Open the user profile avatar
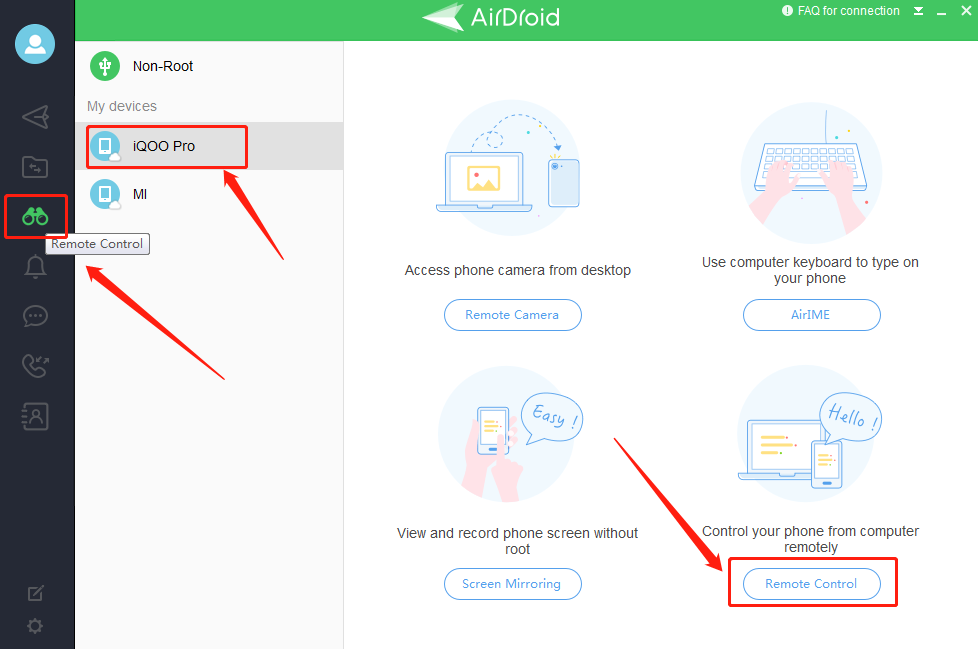Image resolution: width=978 pixels, height=649 pixels. coord(35,44)
